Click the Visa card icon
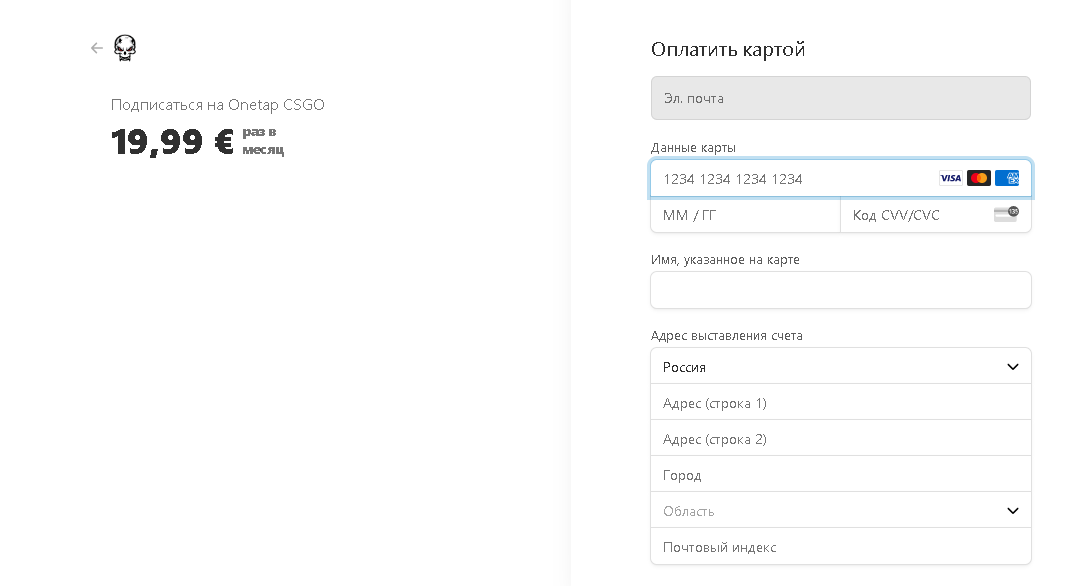Screen dimensions: 1092x586 click(x=950, y=179)
